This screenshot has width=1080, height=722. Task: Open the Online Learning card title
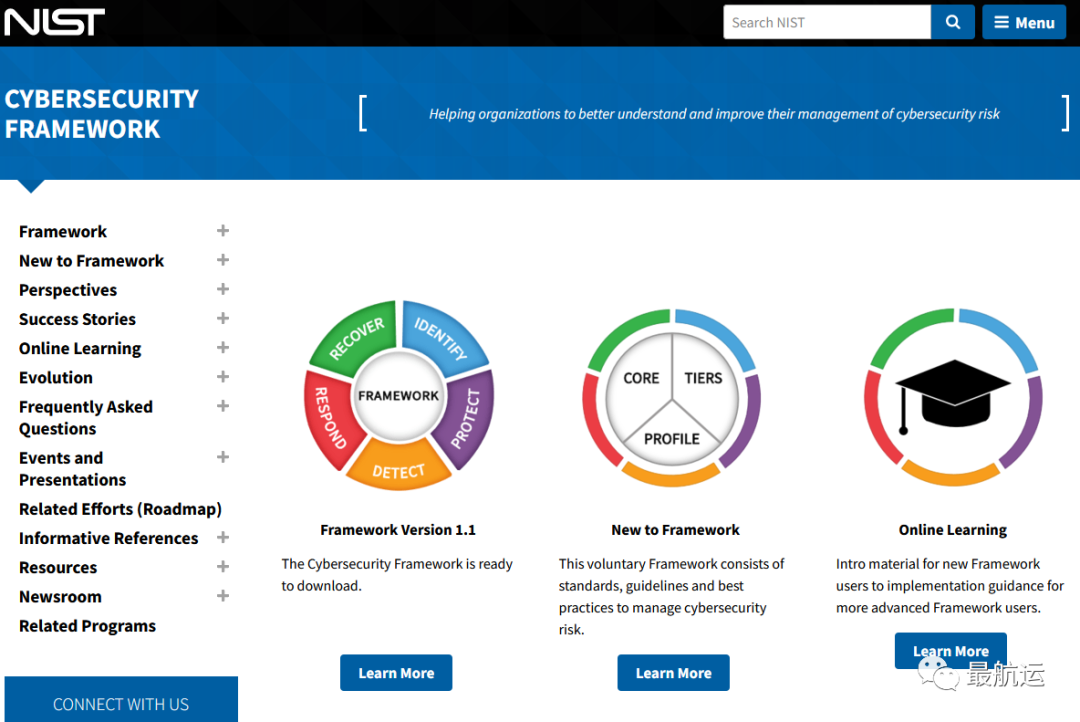[953, 530]
